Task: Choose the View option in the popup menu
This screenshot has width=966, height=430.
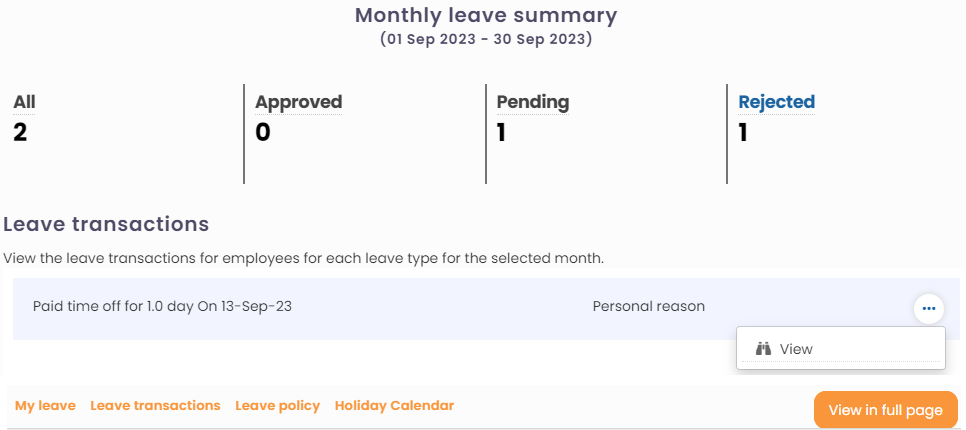Action: [x=796, y=349]
